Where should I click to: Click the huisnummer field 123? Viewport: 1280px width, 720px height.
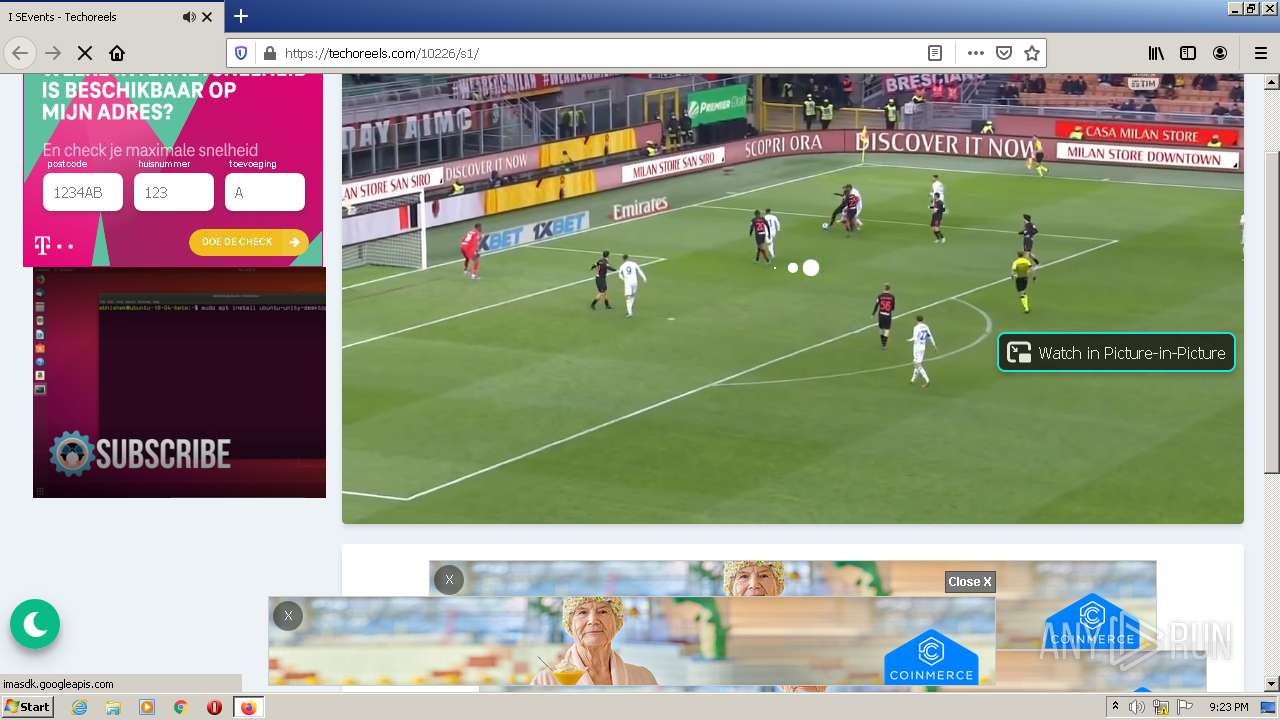tap(174, 192)
